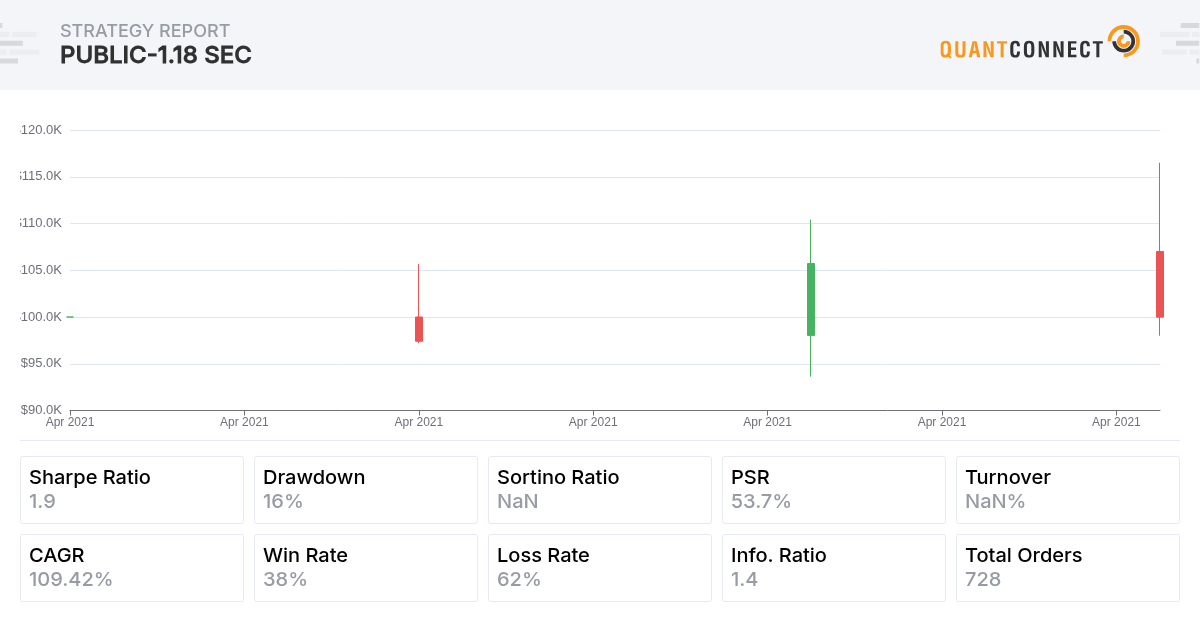Click the 120.0K y-axis label

tap(41, 130)
